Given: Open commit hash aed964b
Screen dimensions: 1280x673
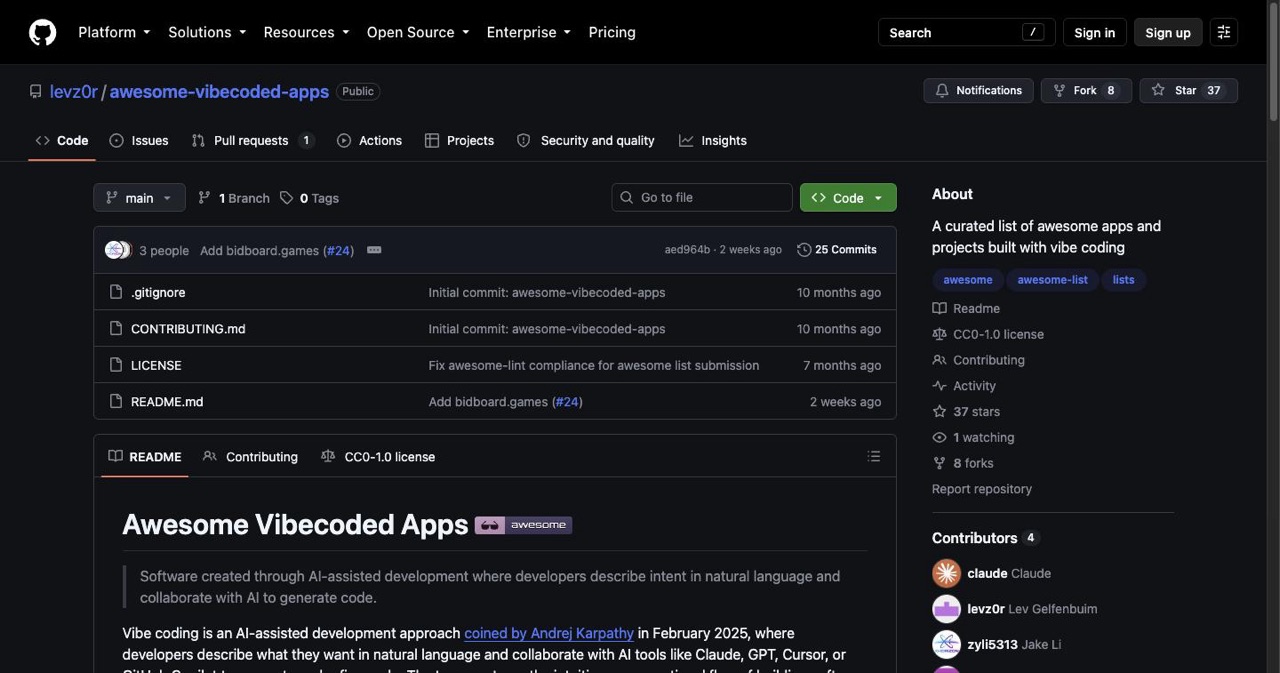Looking at the screenshot, I should click(687, 250).
